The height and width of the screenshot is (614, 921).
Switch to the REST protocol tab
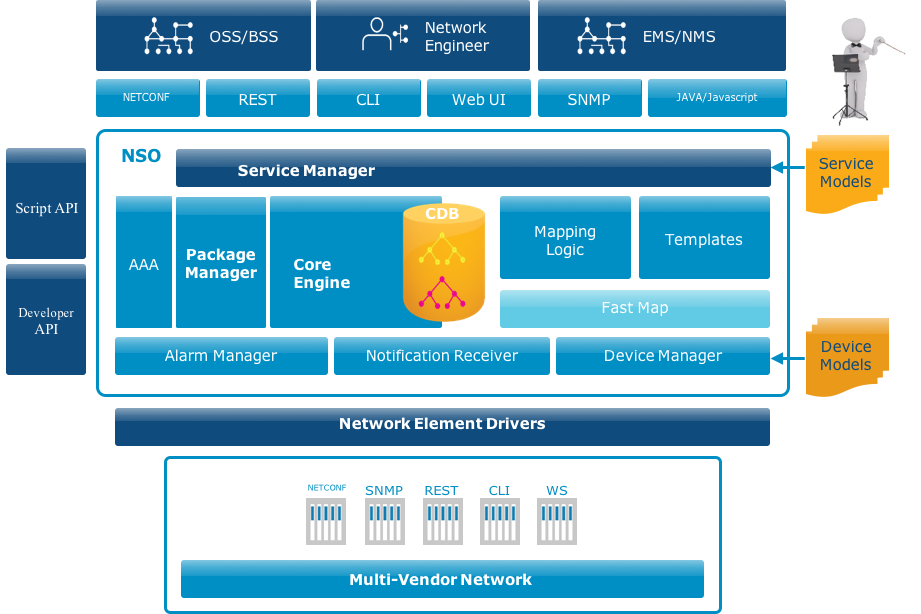coord(257,98)
